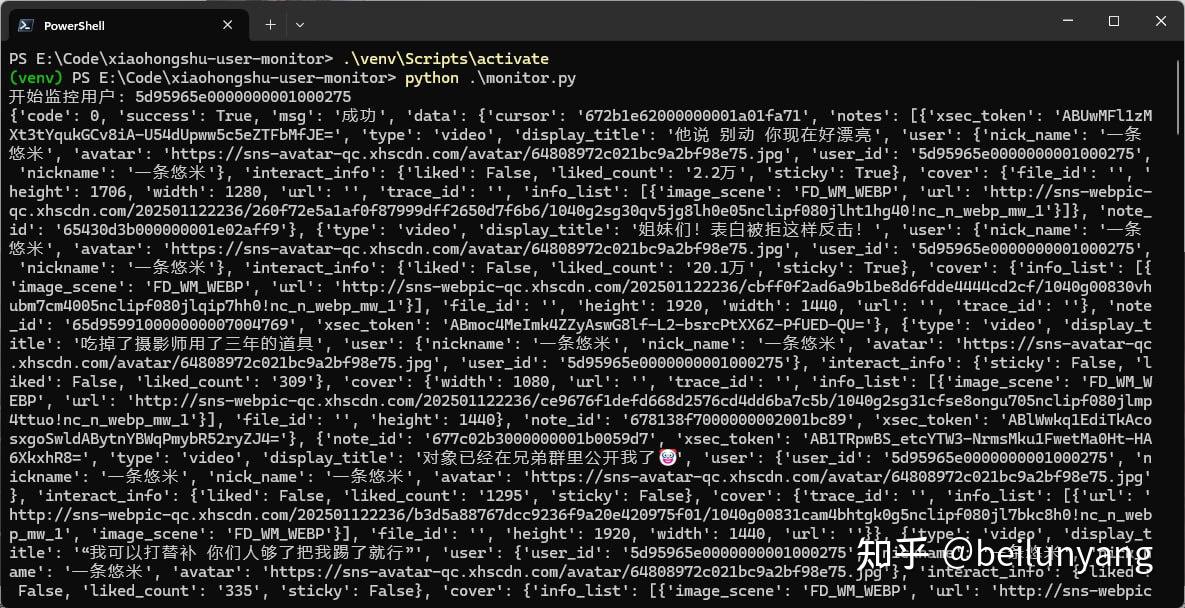
Task: Expand the new tab profile dropdown
Action: coord(300,25)
